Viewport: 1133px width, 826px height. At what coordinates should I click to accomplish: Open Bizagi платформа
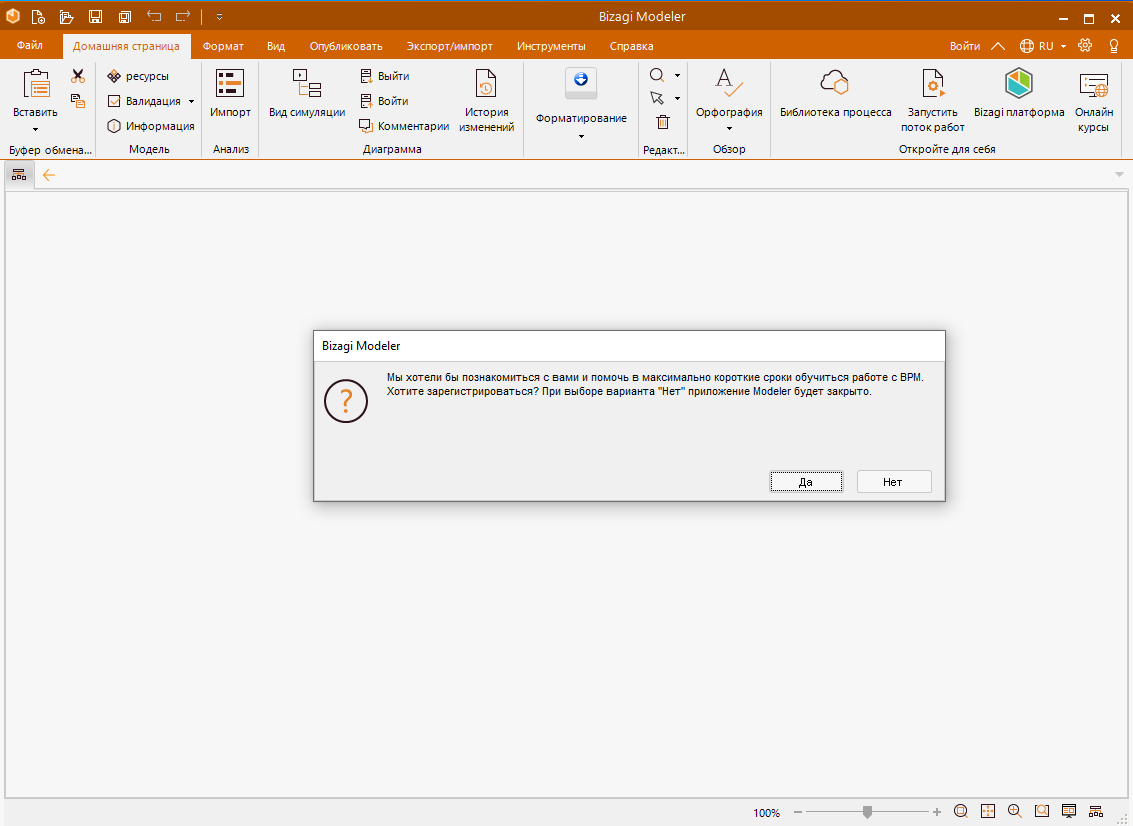pyautogui.click(x=1019, y=93)
